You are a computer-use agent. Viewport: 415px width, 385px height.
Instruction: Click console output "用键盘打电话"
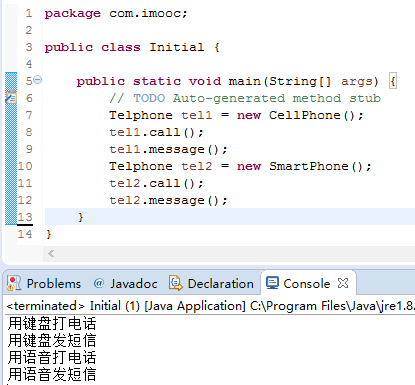pyautogui.click(x=52, y=323)
